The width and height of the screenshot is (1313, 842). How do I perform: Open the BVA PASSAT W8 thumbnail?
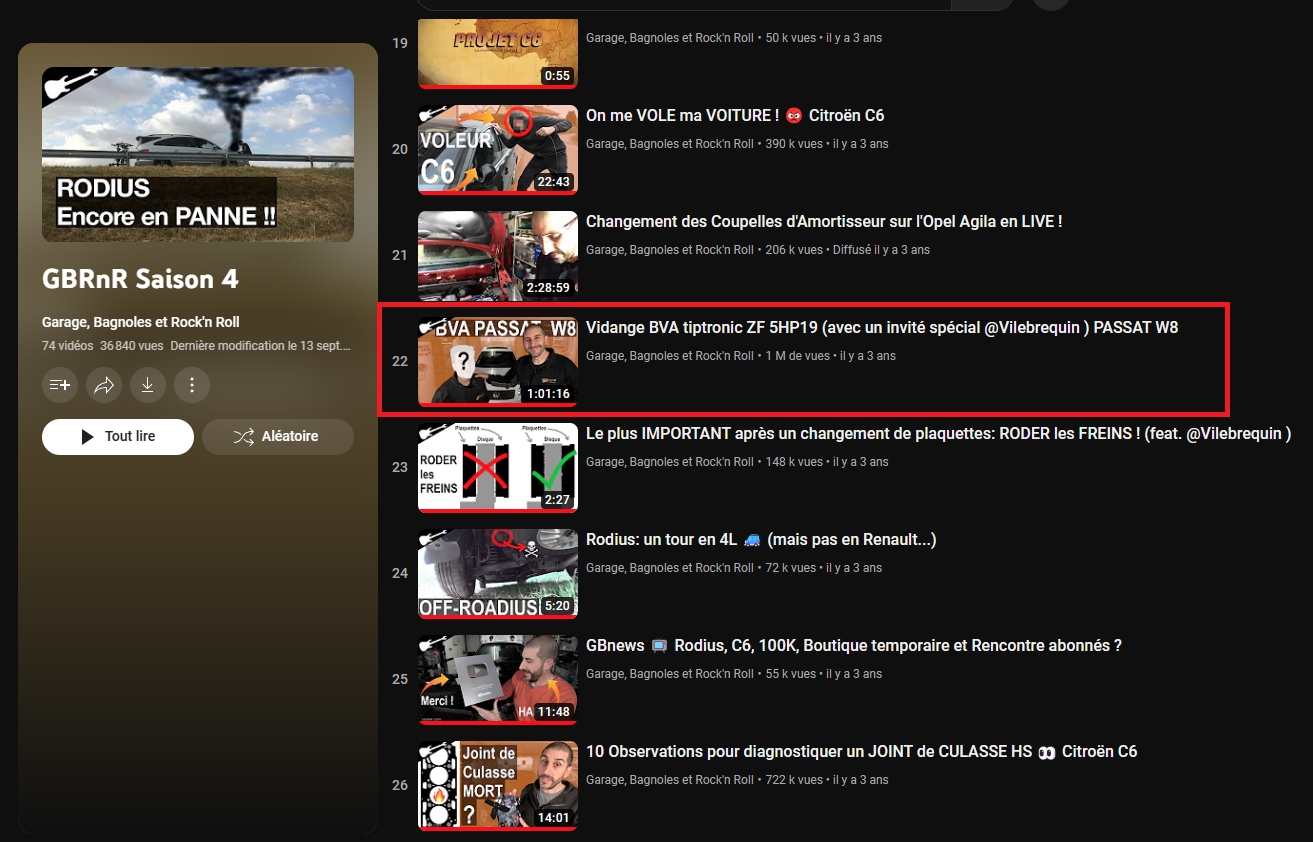click(498, 361)
